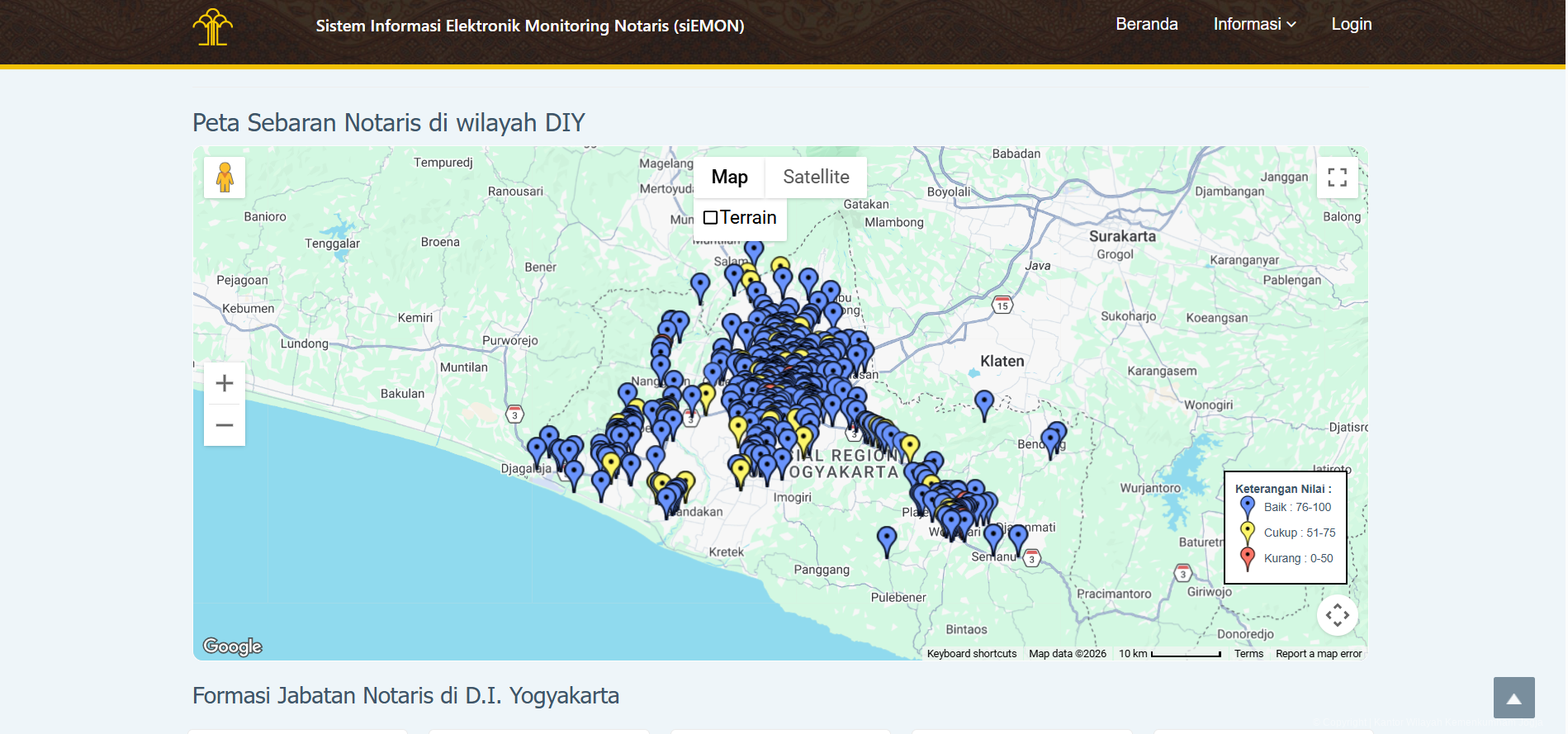Open map camera controls button
Viewport: 1568px width, 734px height.
point(1337,615)
